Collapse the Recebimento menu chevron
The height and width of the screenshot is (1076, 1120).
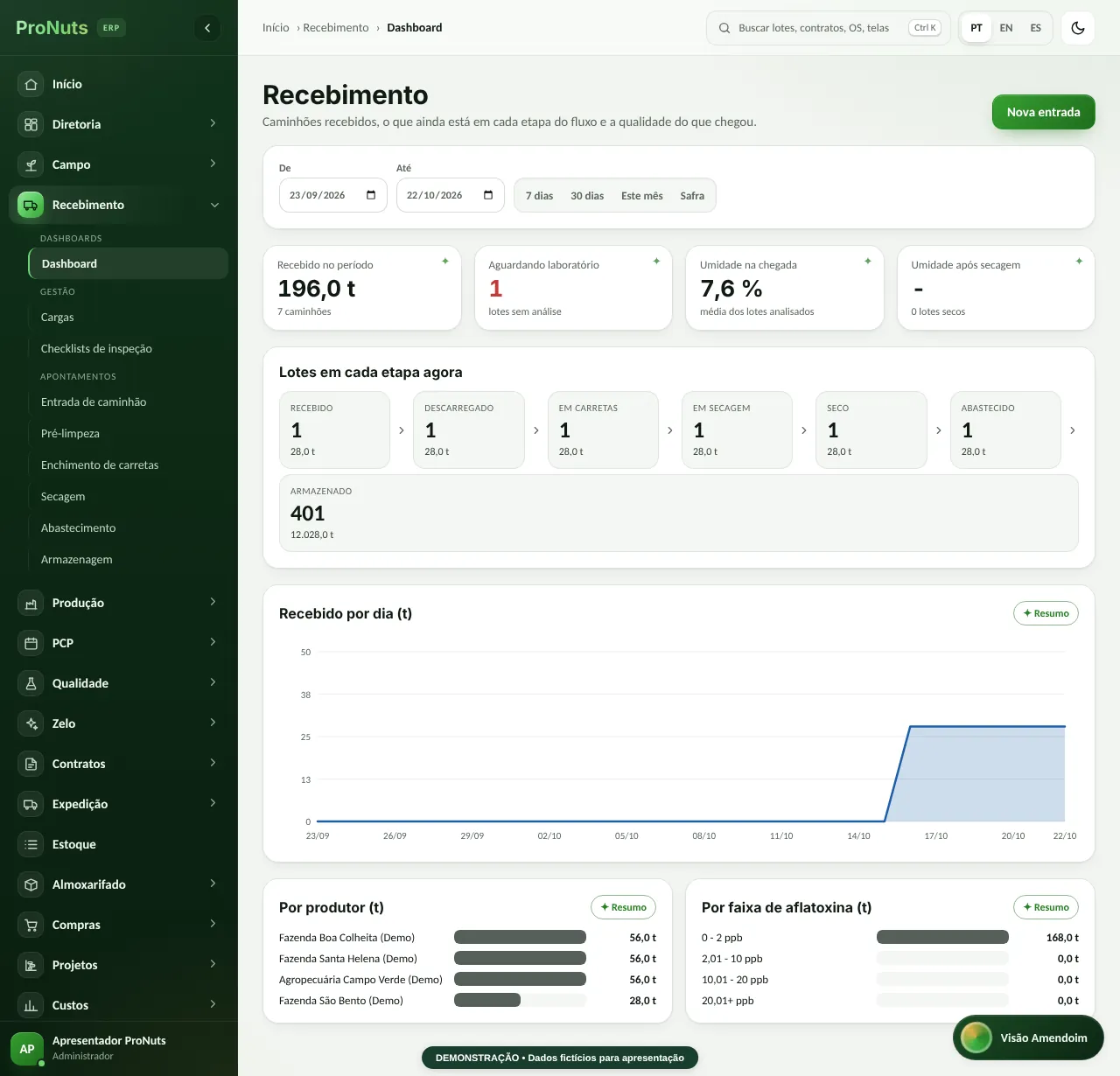(x=214, y=205)
